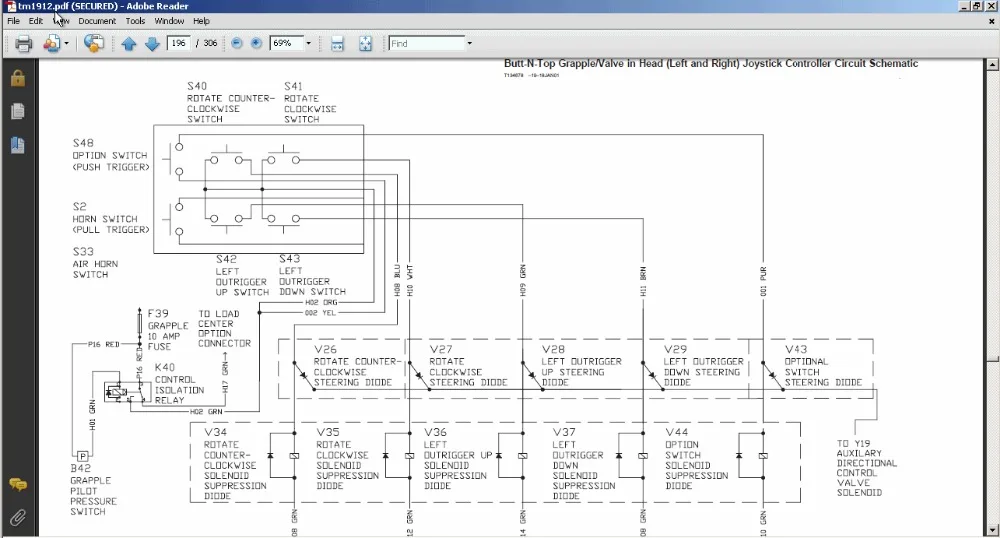Viewport: 1000px width, 538px height.
Task: Expand the Collaborate dropdown arrow
Action: click(x=67, y=44)
